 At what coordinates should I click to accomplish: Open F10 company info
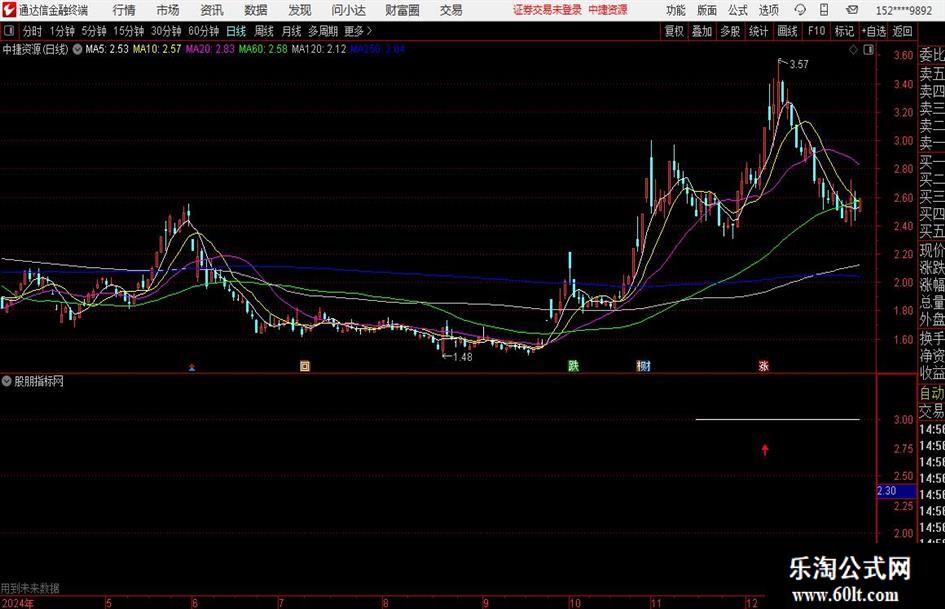(817, 31)
